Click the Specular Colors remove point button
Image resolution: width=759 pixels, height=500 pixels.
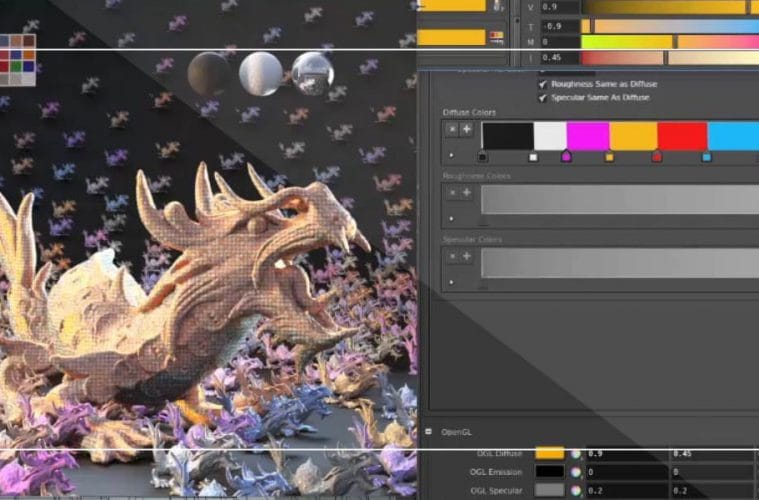(452, 254)
